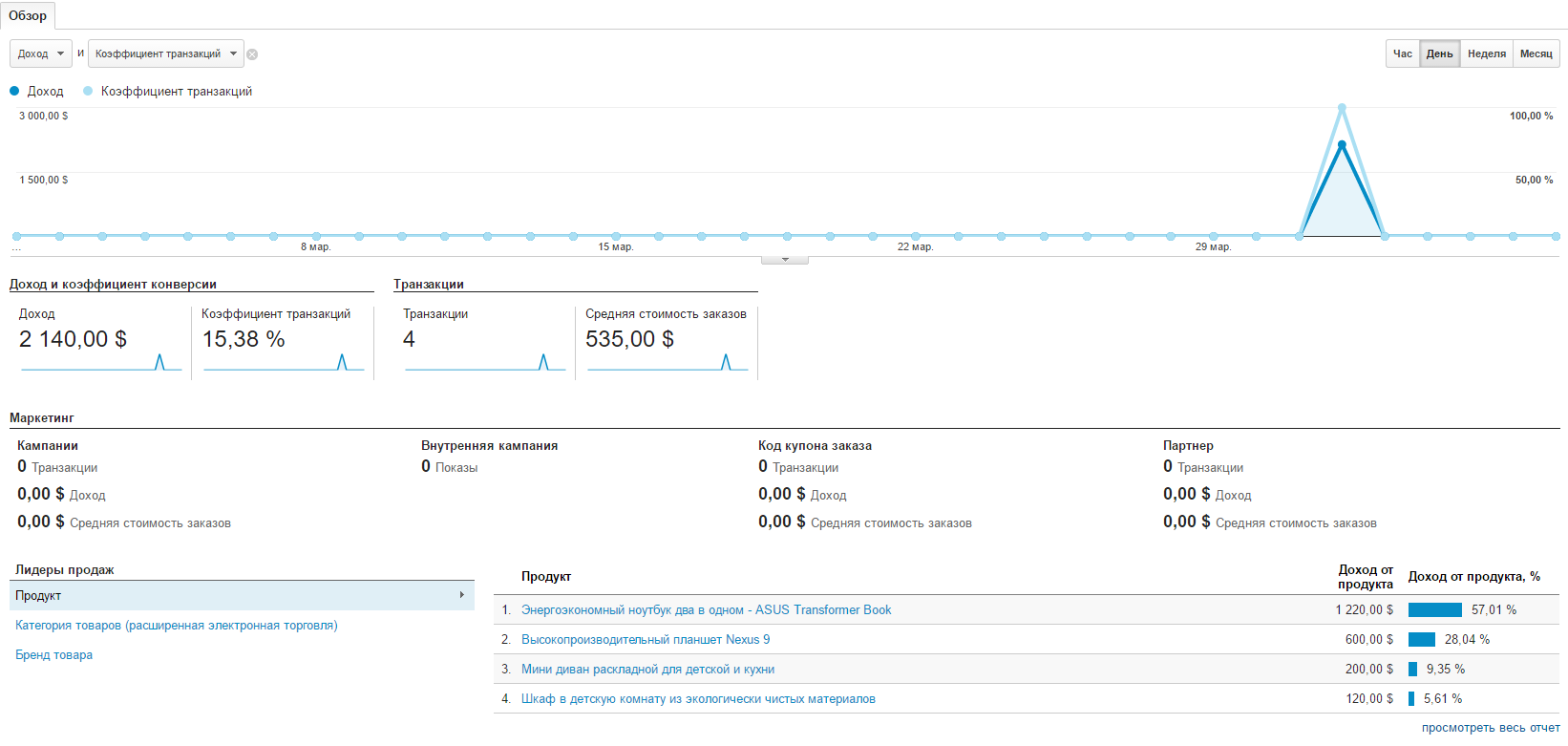Open Категория товаров (расширенная электронная торговля)
The height and width of the screenshot is (746, 1568).
tap(177, 626)
